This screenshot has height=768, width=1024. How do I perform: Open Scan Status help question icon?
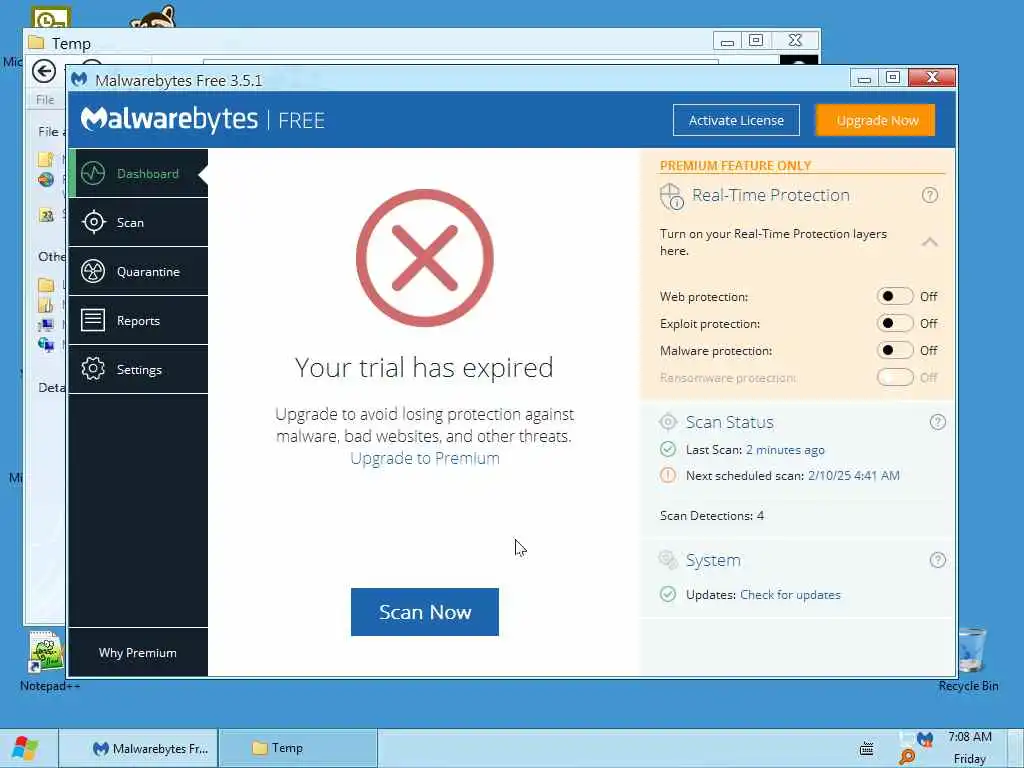[937, 422]
